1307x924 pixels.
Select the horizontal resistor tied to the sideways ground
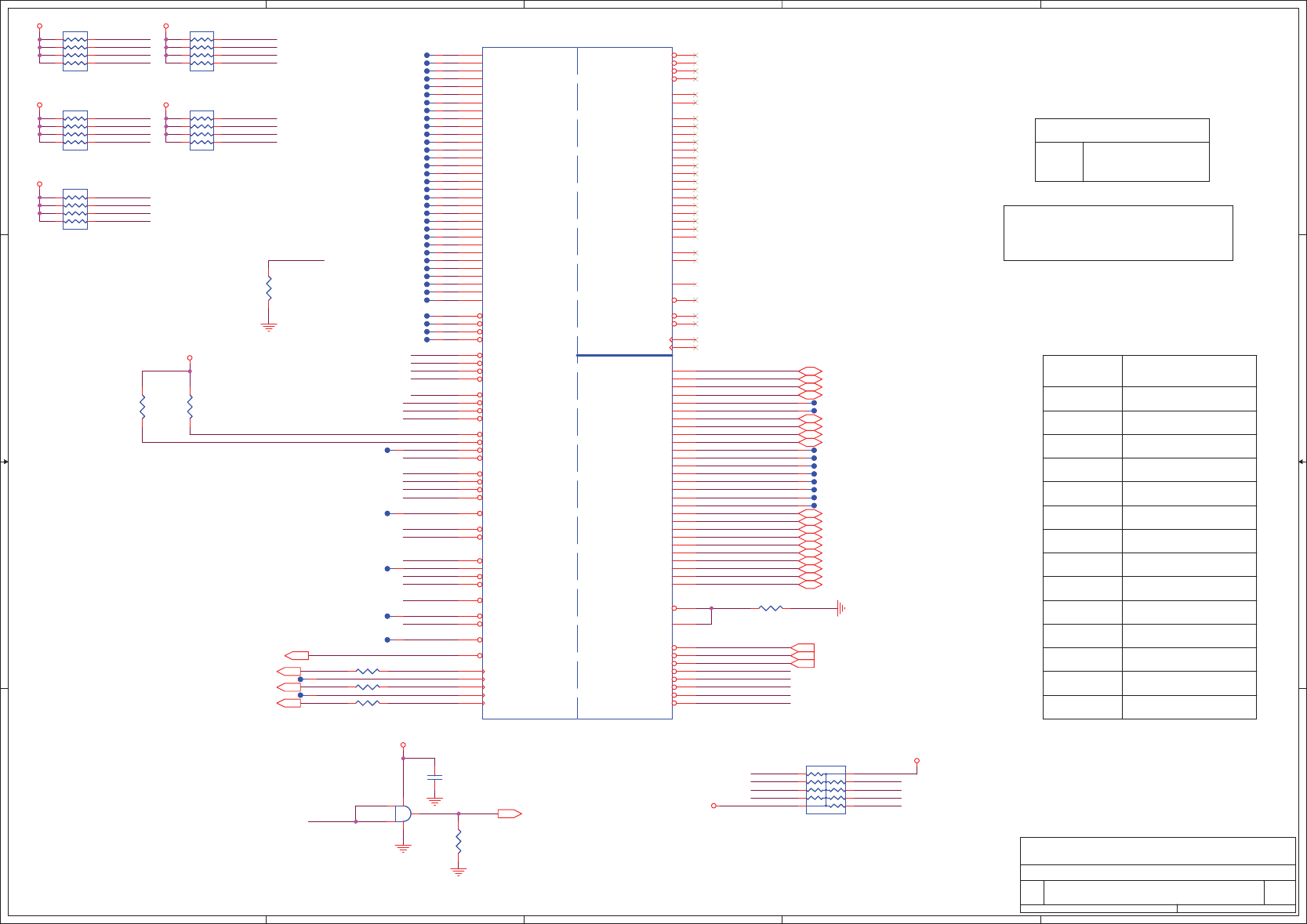(771, 608)
